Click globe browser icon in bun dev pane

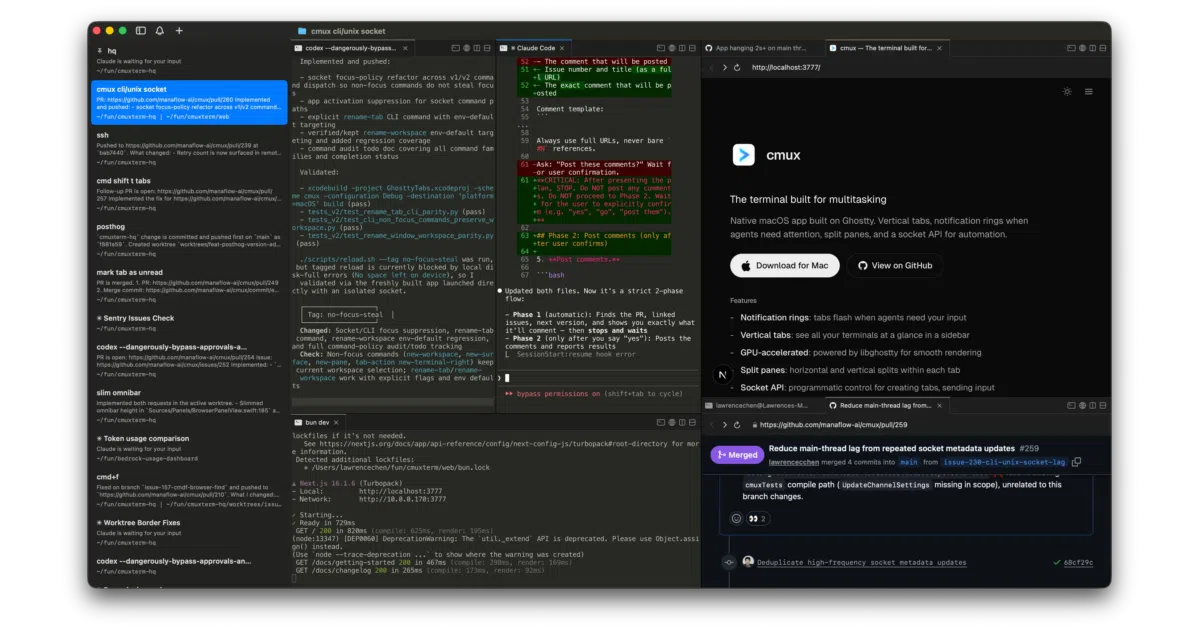(x=672, y=422)
